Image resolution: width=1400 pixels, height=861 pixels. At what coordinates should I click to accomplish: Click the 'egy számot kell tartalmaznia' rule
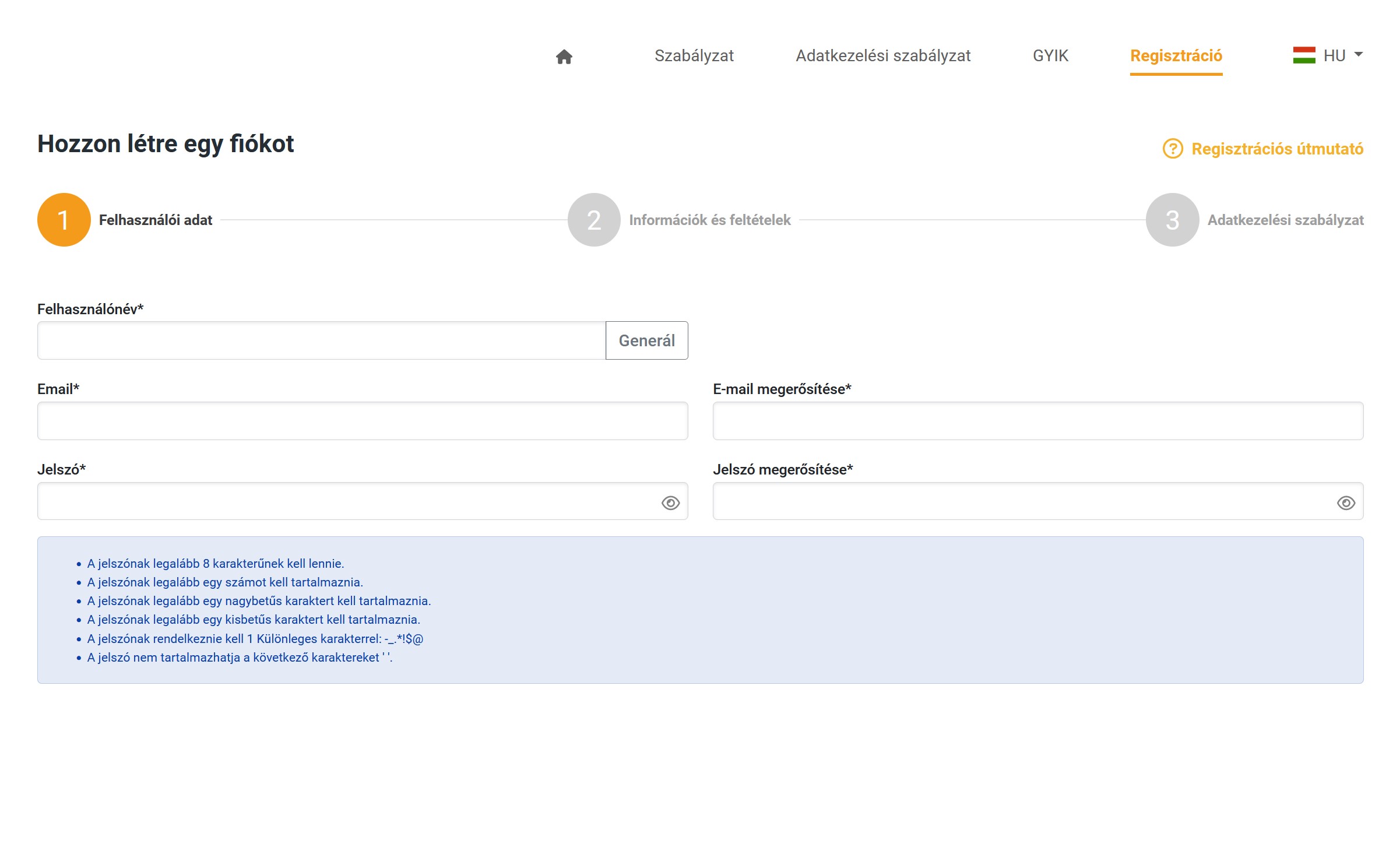coord(225,582)
